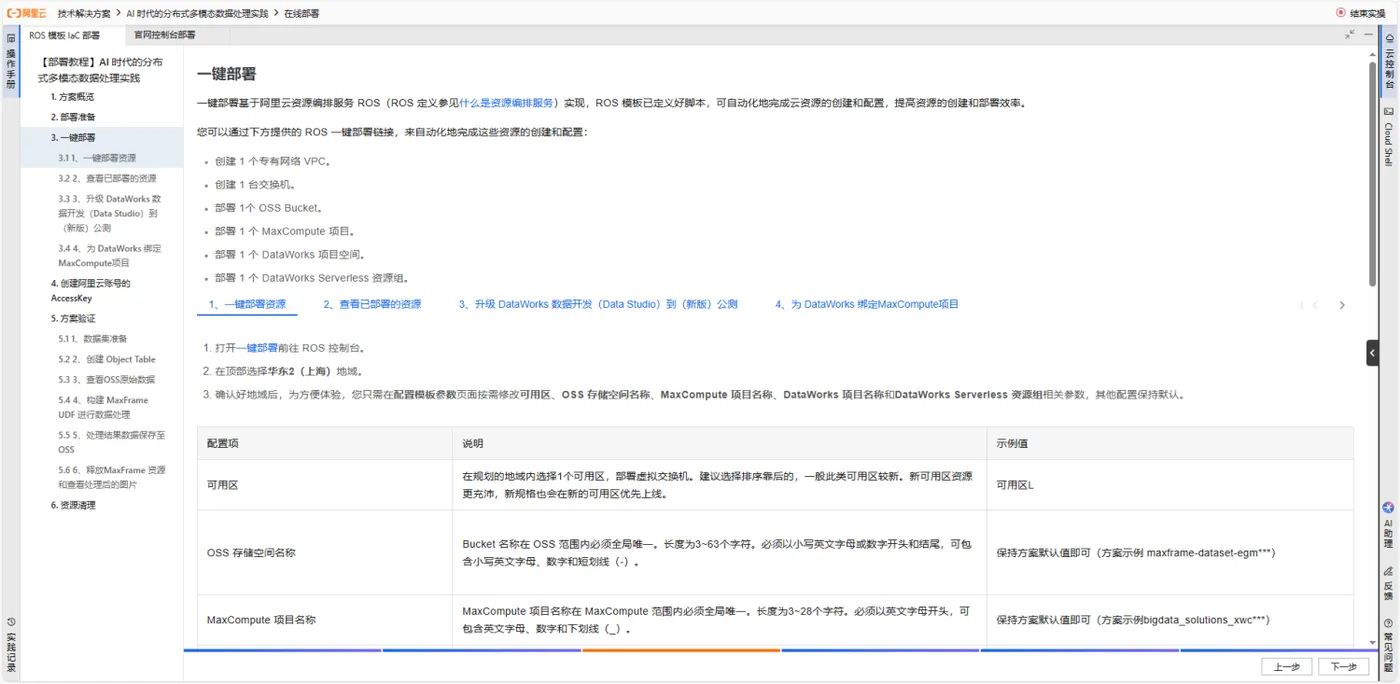Open the 实践记录 sidebar panel
Screen dimensions: 1400x684
(x=11, y=643)
